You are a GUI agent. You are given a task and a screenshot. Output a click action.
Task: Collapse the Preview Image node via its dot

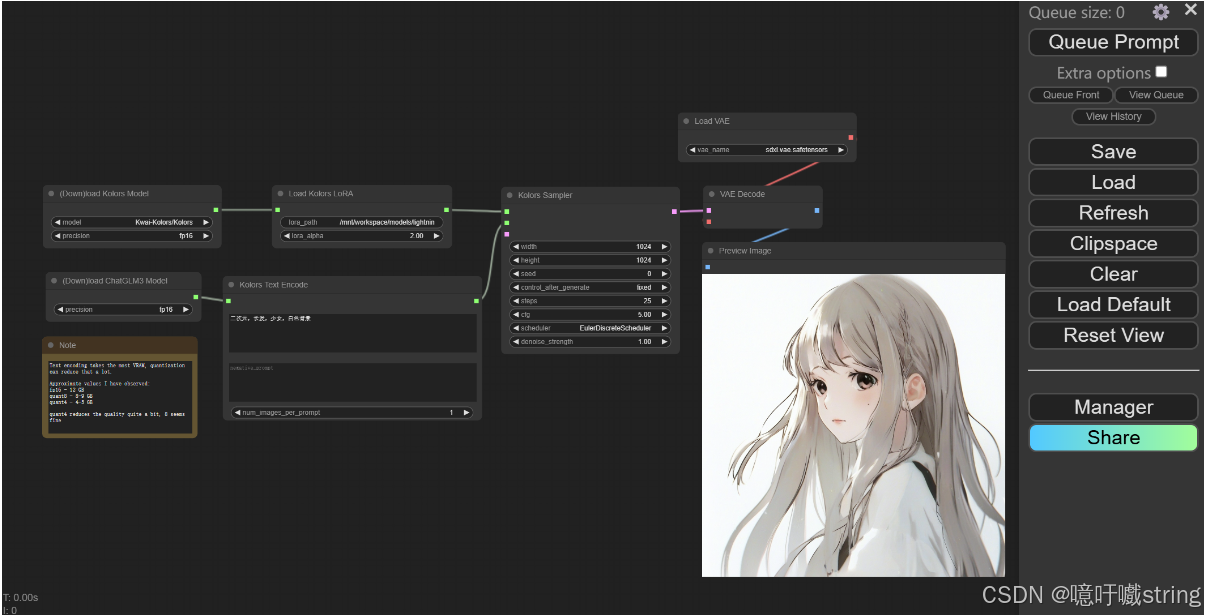pos(710,251)
